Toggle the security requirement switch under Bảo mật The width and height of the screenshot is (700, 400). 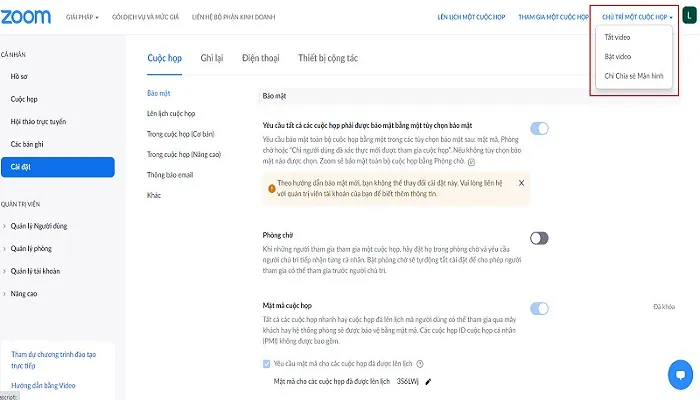click(x=539, y=128)
